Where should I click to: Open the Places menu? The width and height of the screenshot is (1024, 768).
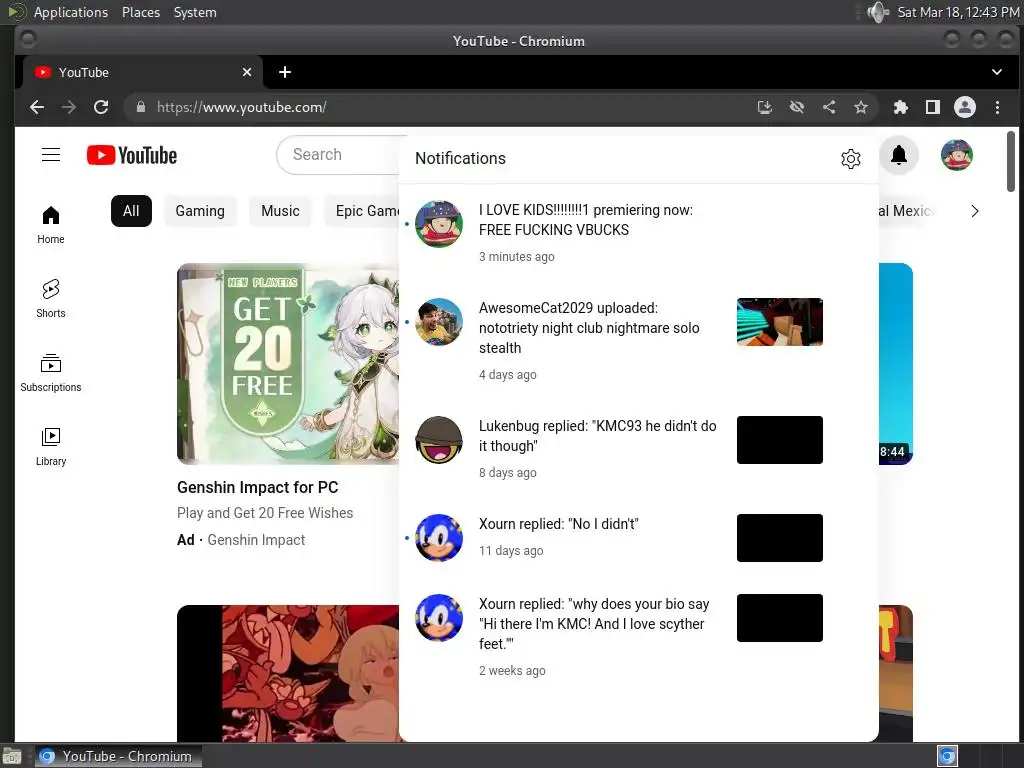(x=140, y=12)
